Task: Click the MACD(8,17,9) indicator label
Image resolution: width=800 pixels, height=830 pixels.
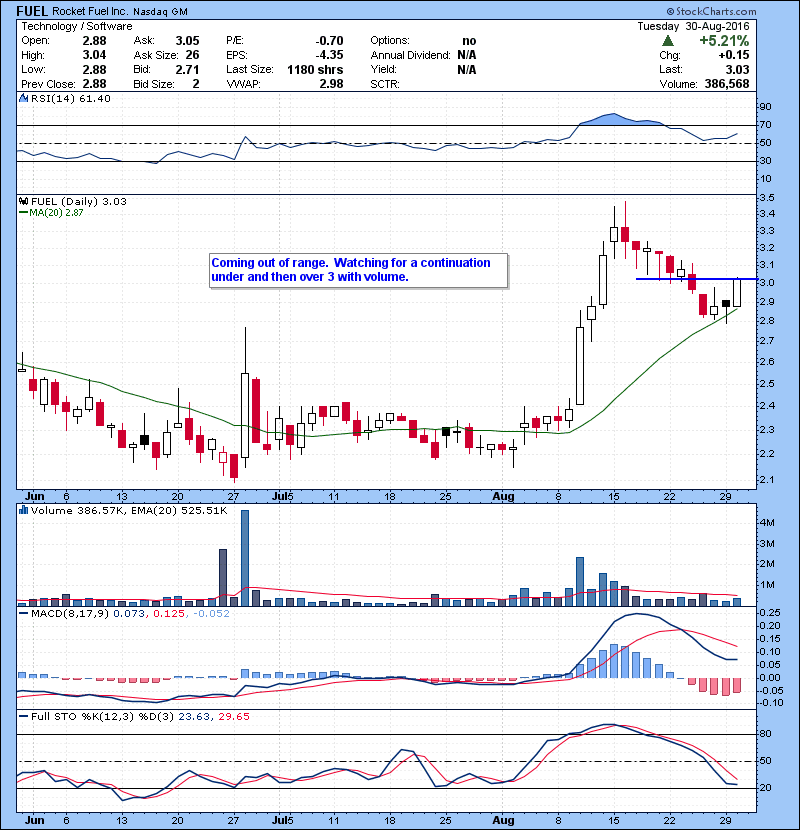Action: (70, 614)
